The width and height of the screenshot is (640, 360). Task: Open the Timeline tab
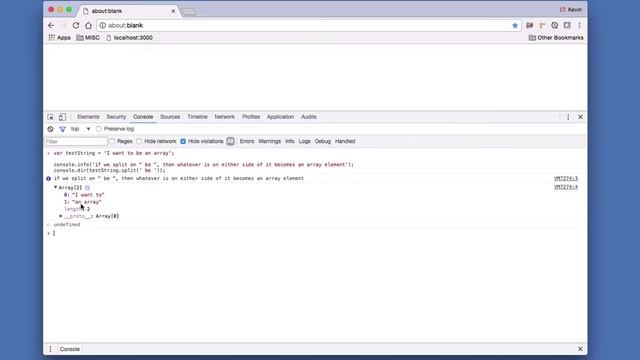(x=198, y=117)
